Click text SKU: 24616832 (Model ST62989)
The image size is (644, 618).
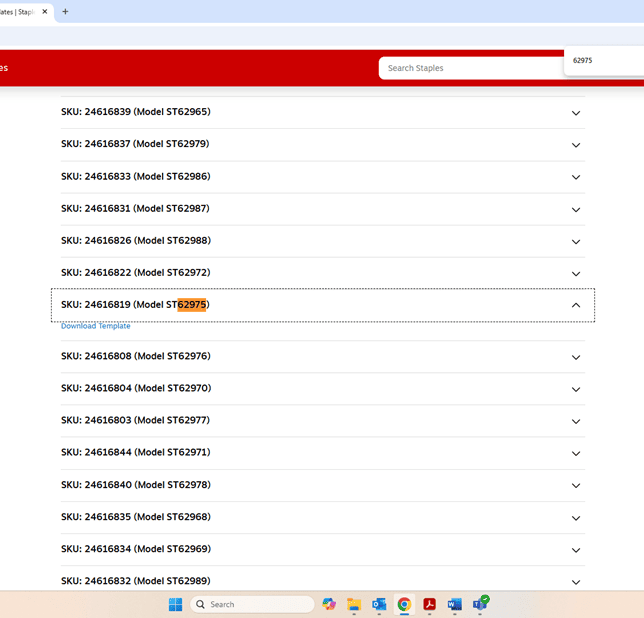(136, 581)
